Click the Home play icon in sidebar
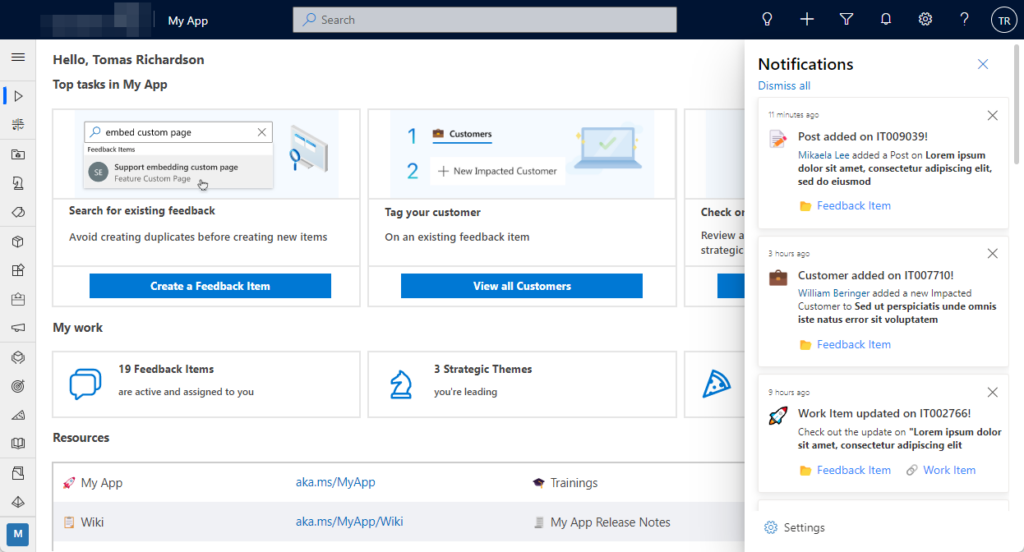This screenshot has width=1024, height=552. click(18, 96)
